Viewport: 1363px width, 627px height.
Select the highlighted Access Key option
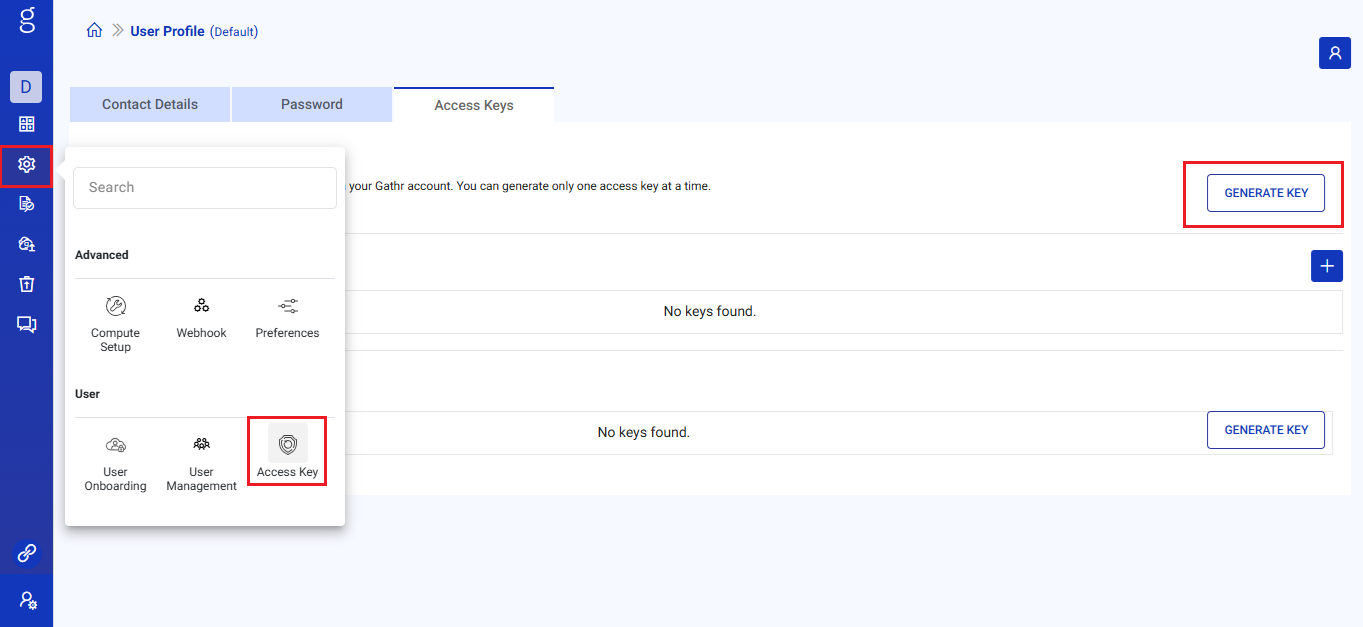[287, 452]
